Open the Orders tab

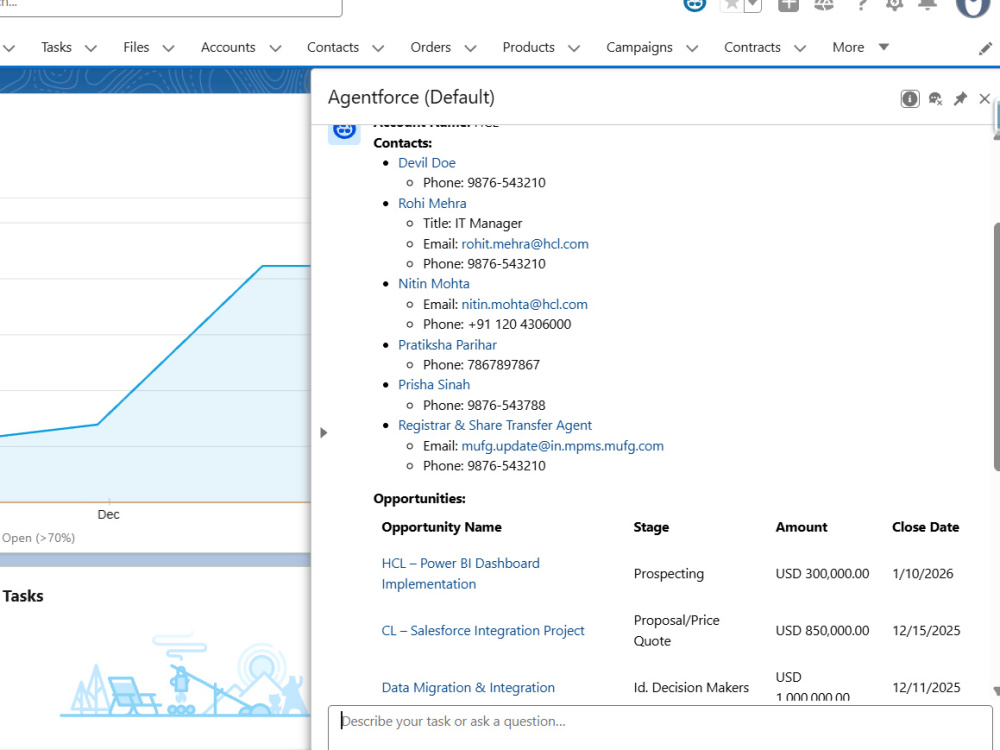pyautogui.click(x=430, y=47)
